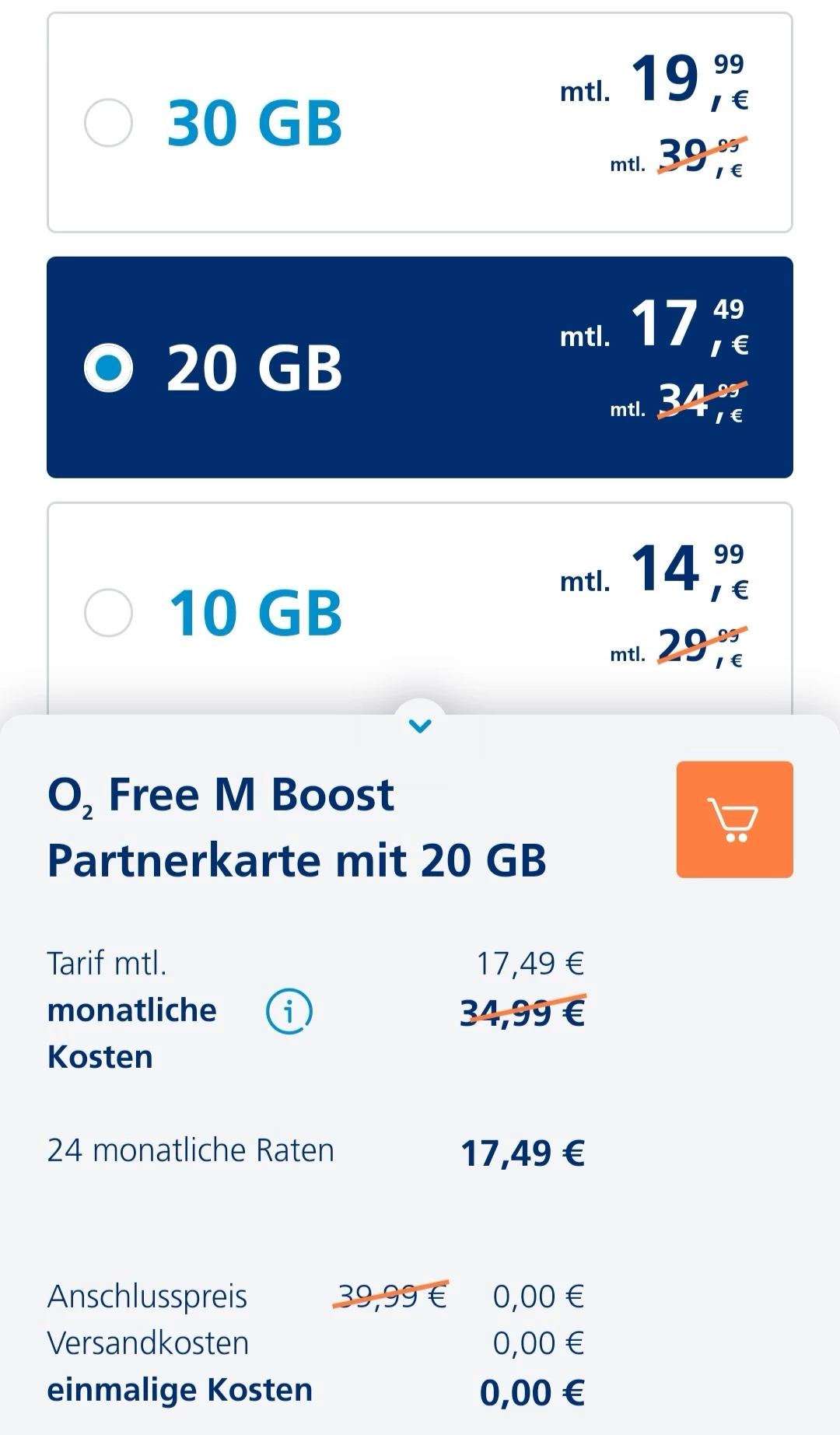Select the 30 GB radio button
Screen dimensions: 840x1435
pyautogui.click(x=108, y=123)
